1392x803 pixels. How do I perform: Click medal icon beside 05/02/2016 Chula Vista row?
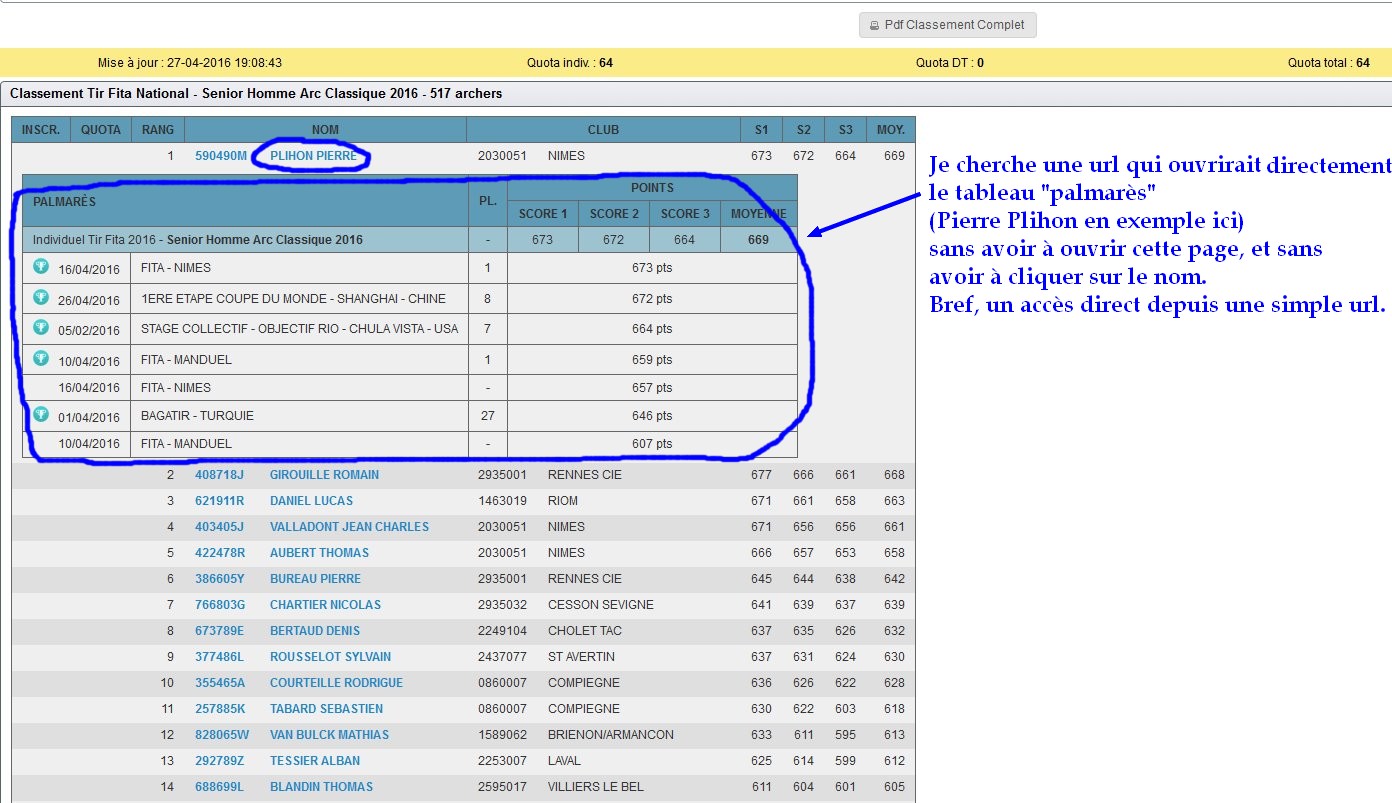[41, 327]
